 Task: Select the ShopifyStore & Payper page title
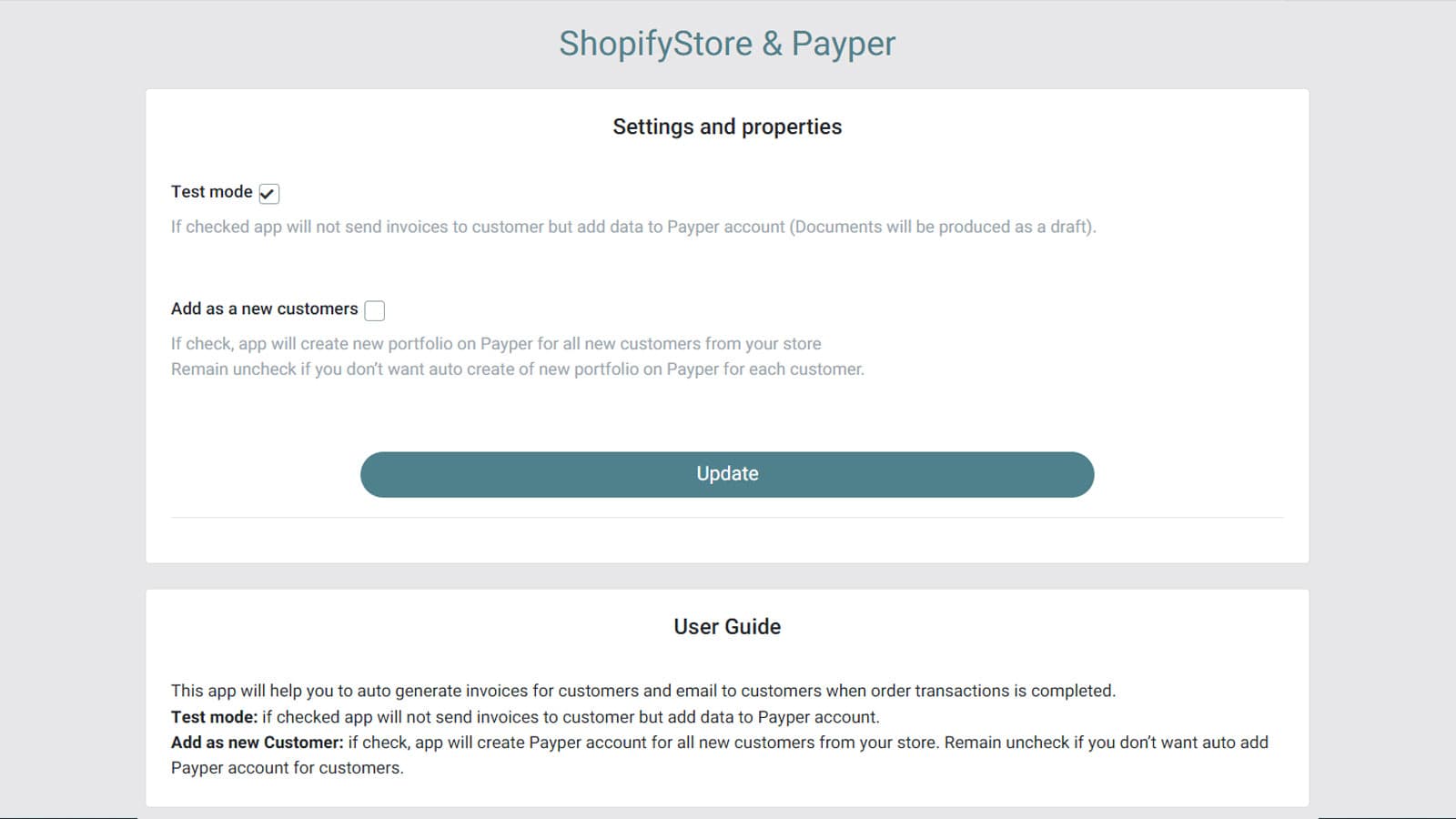[x=727, y=43]
